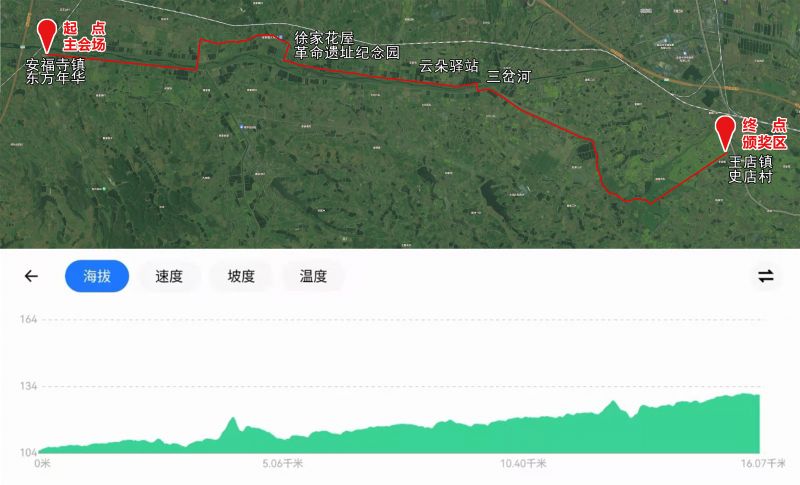Select the red start point pin
The height and width of the screenshot is (485, 800).
point(47,36)
